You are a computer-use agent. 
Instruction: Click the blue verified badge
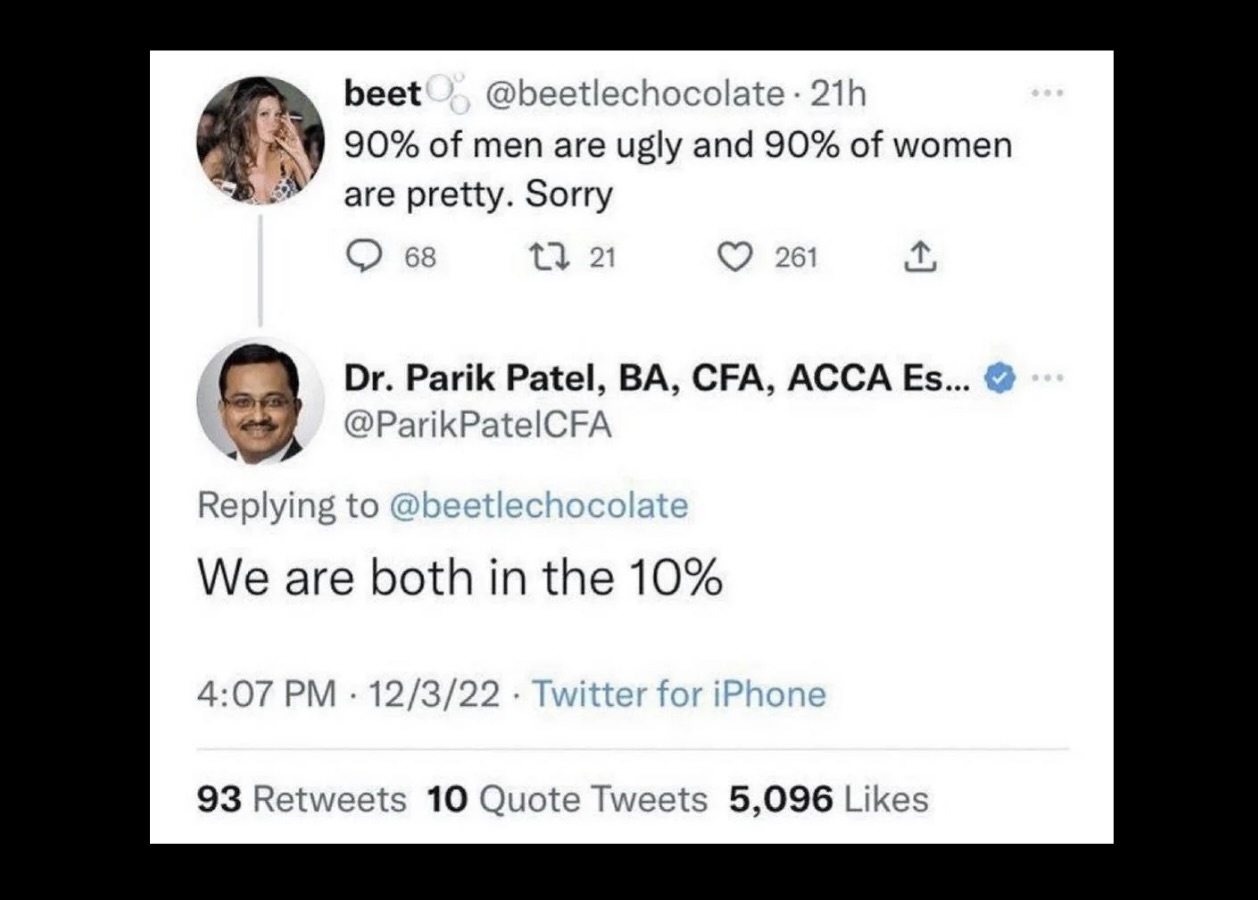[1000, 378]
